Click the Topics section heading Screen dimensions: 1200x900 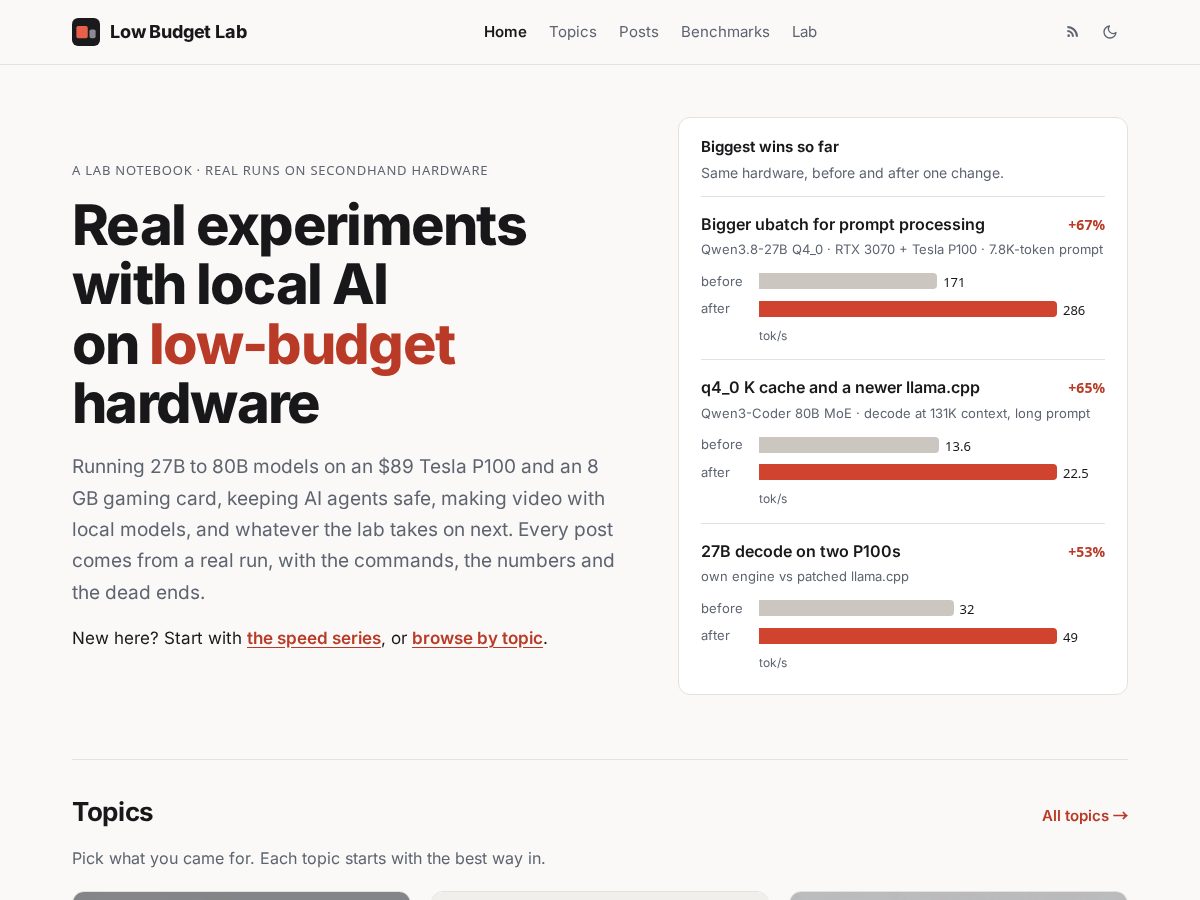[113, 812]
